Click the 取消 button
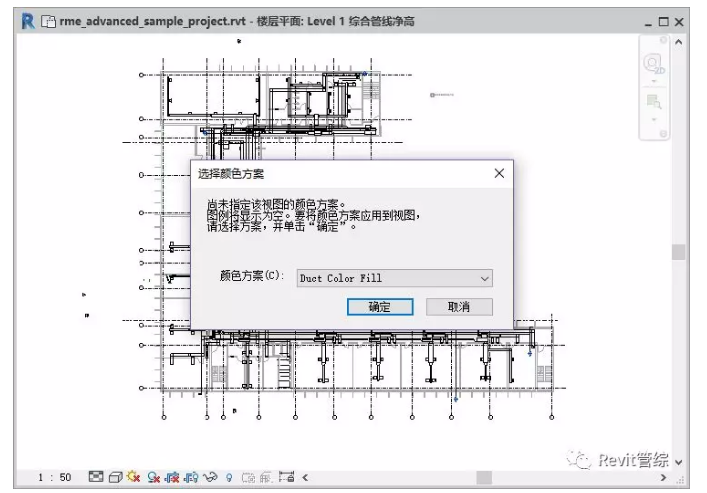 [x=459, y=307]
